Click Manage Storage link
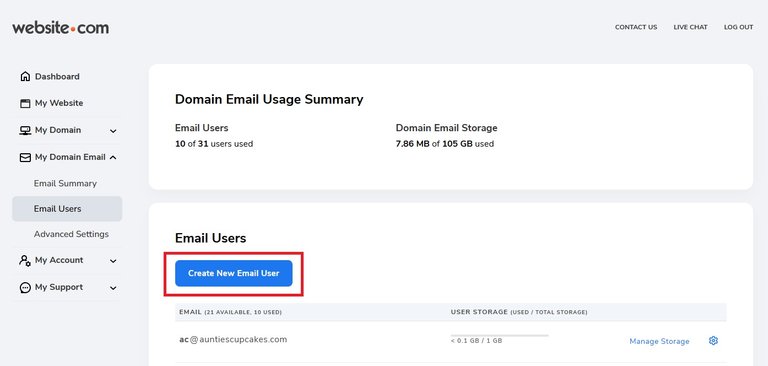This screenshot has height=366, width=768. 659,341
